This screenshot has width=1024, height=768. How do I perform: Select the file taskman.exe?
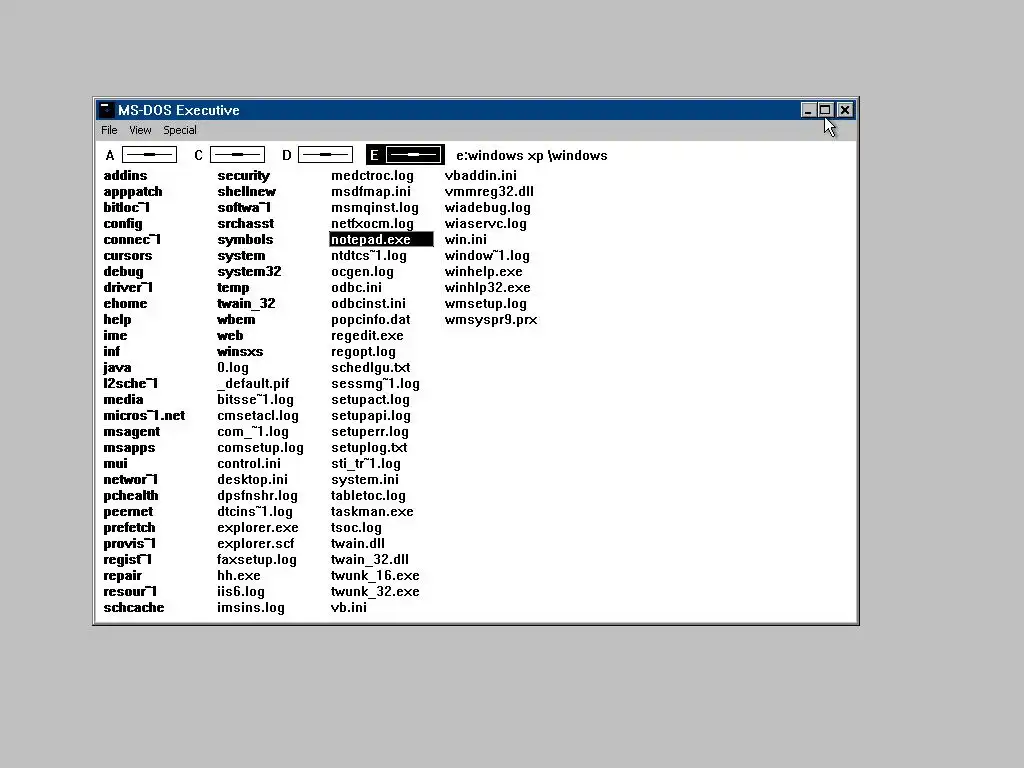pos(372,511)
